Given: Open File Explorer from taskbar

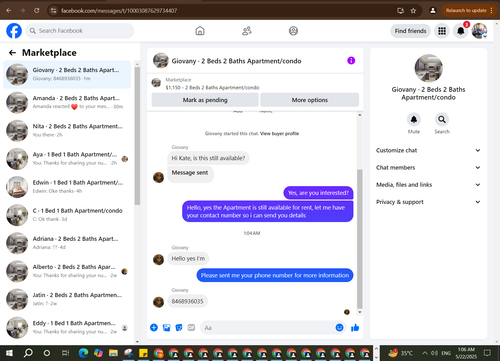Looking at the screenshot, I should pyautogui.click(x=113, y=353).
